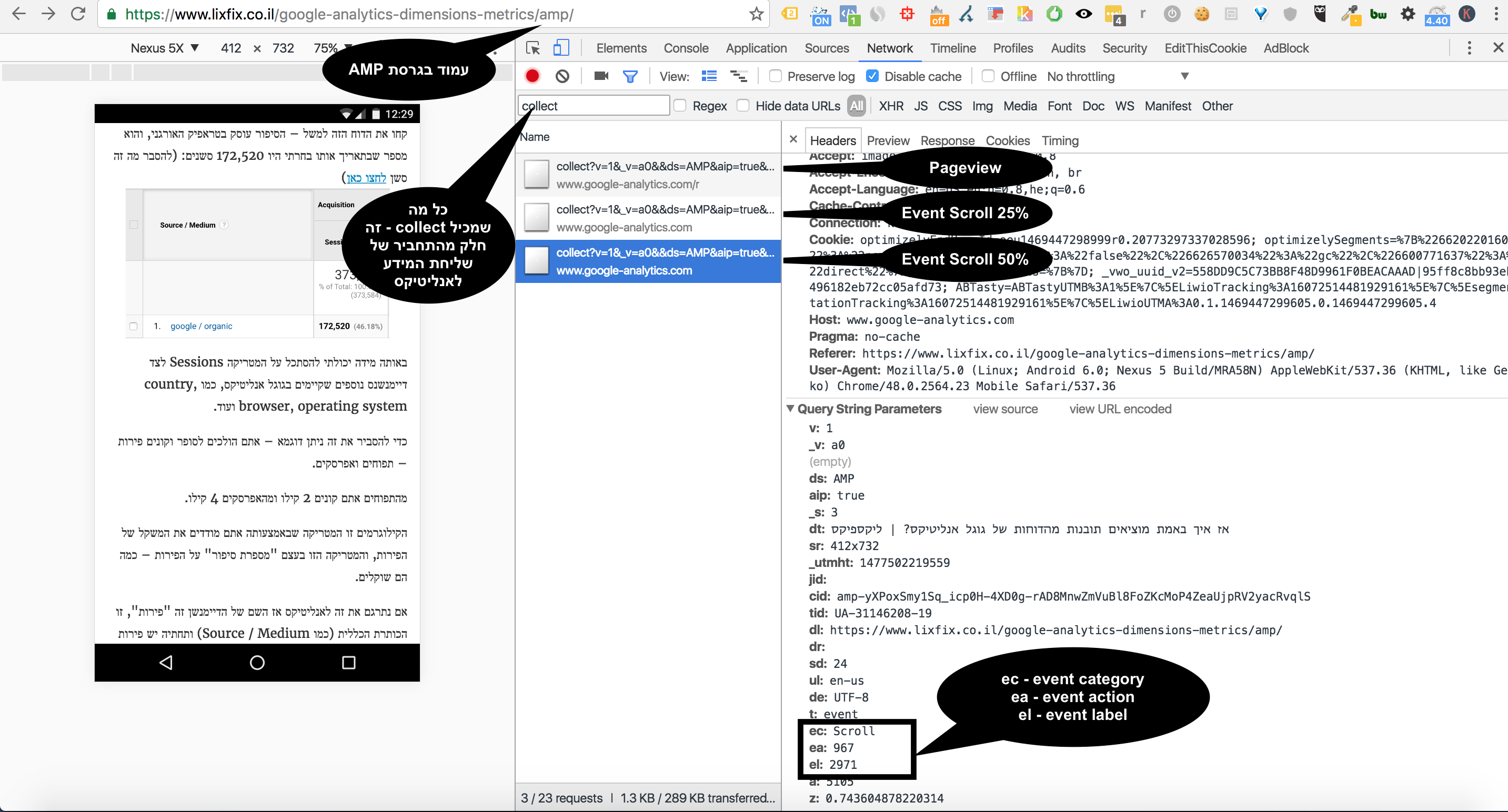This screenshot has height=812, width=1508.
Task: Toggle the device toolbar icon
Action: 561,48
